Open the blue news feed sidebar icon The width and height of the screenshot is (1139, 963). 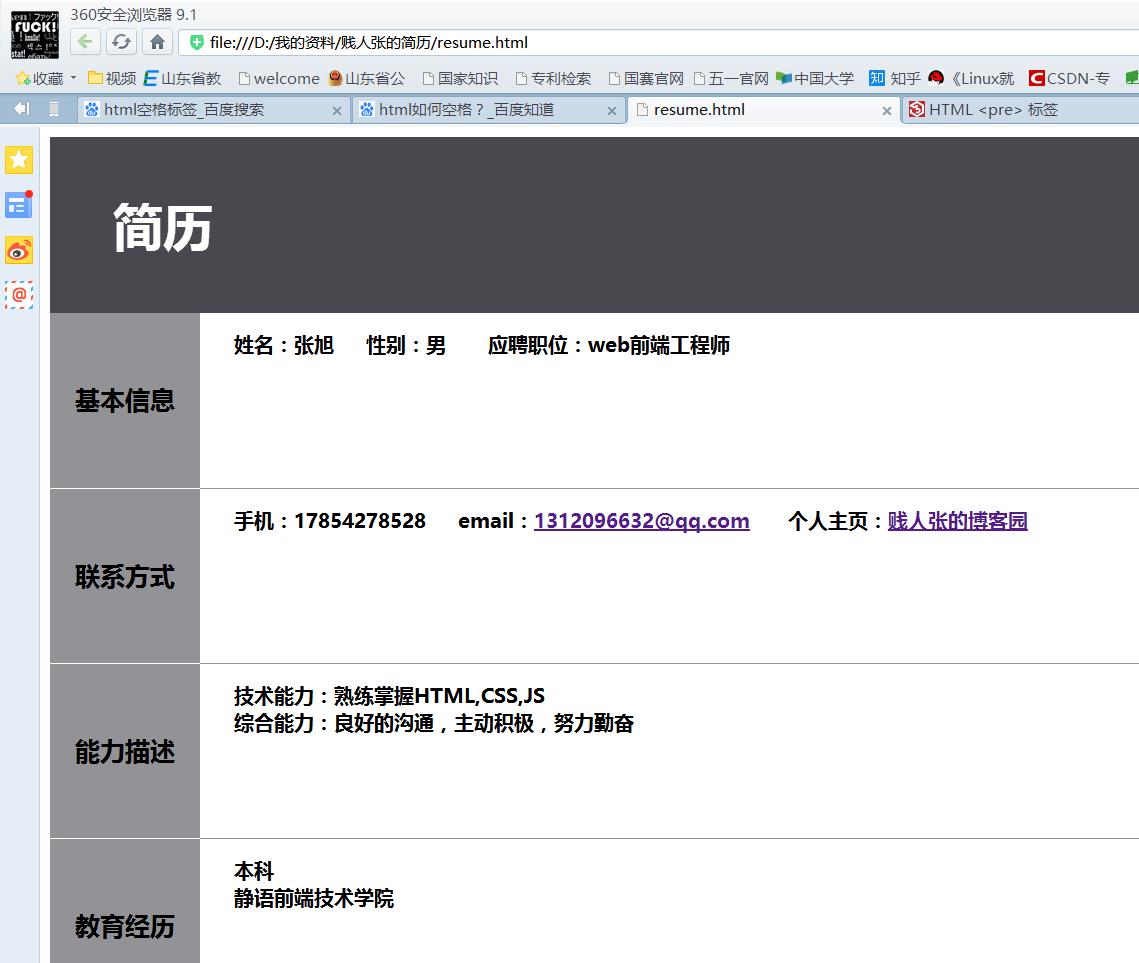(19, 205)
